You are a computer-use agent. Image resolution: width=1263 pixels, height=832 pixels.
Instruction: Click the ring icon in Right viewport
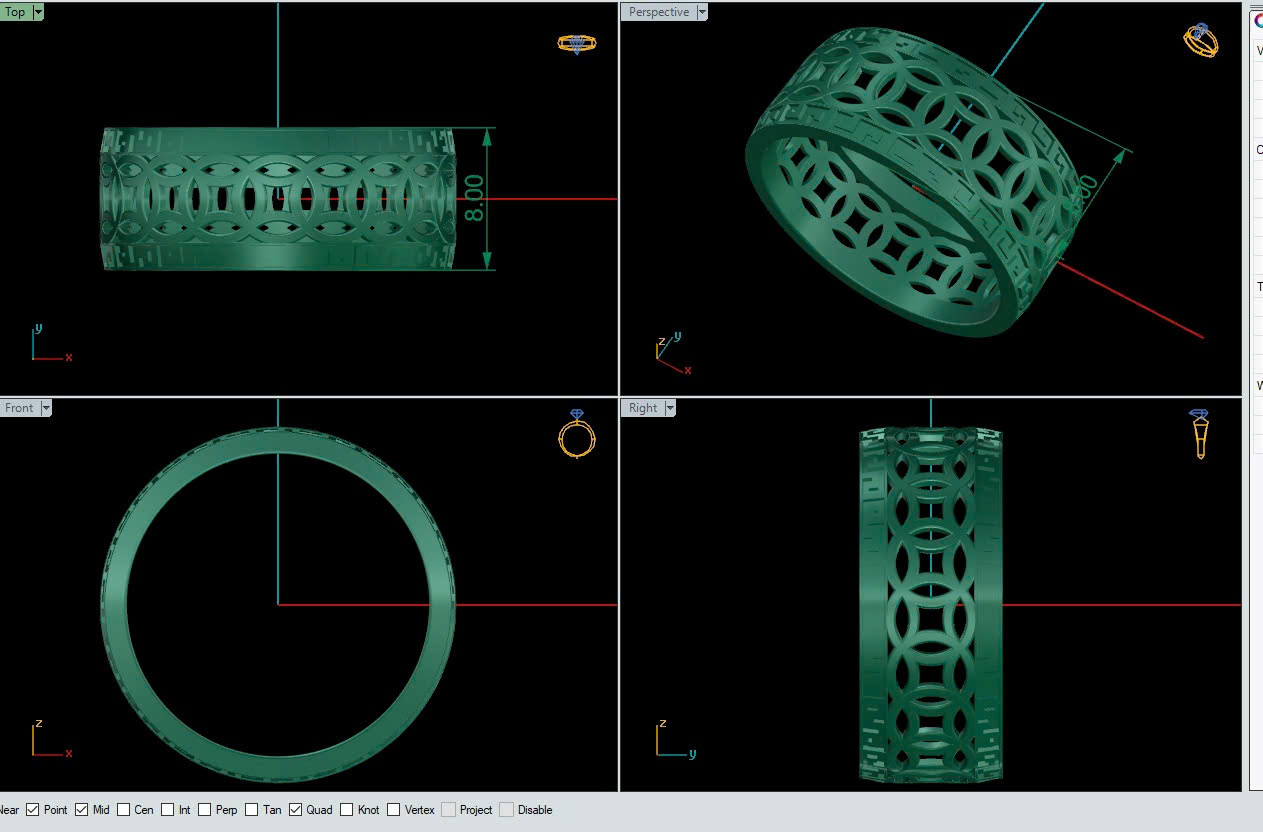pos(1200,434)
